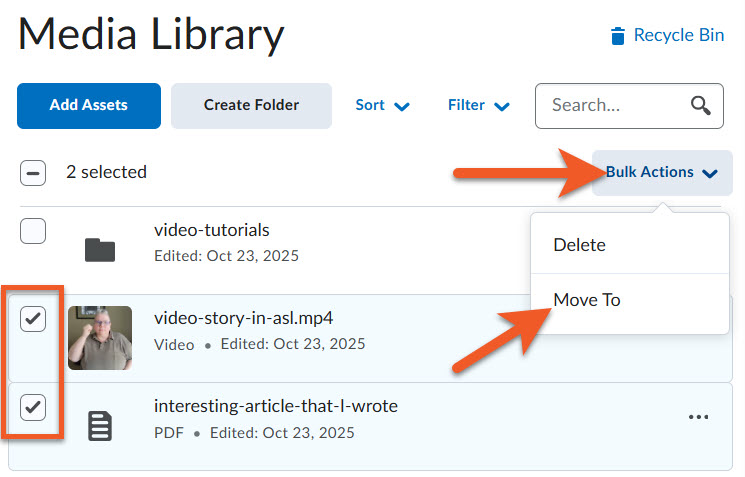Click the Recycle Bin trash icon
Image resolution: width=745 pixels, height=477 pixels.
619,36
